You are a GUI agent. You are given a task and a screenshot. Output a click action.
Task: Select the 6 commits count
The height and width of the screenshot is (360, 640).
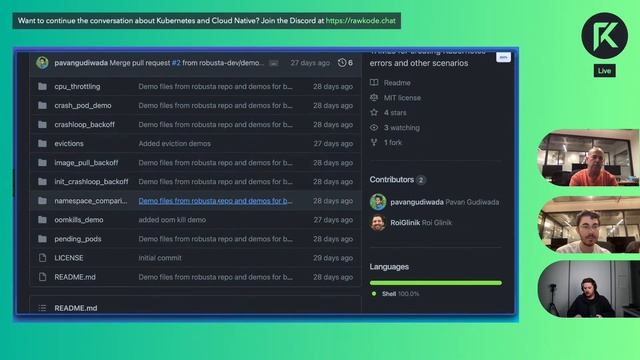coord(350,63)
